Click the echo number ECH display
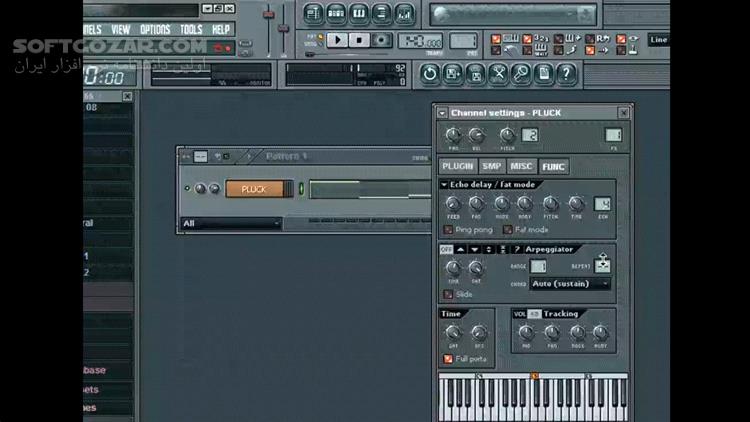750x422 pixels. click(602, 204)
